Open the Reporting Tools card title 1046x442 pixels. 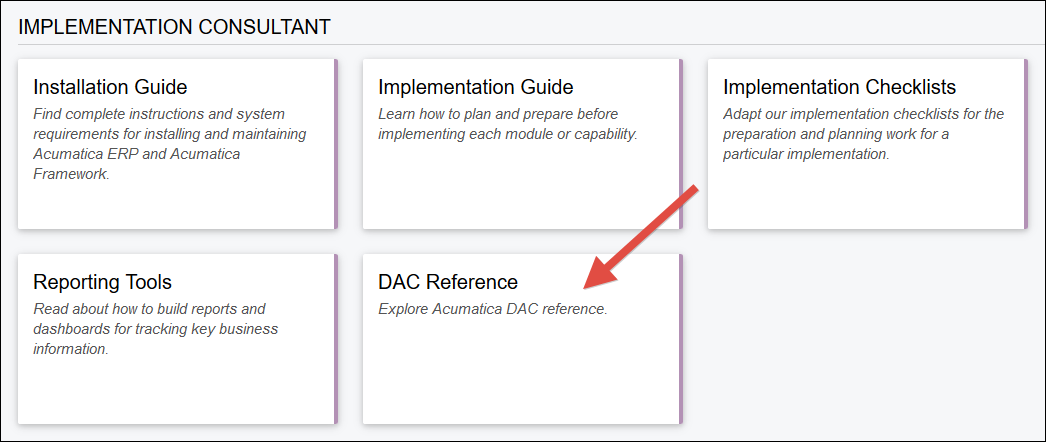click(102, 282)
